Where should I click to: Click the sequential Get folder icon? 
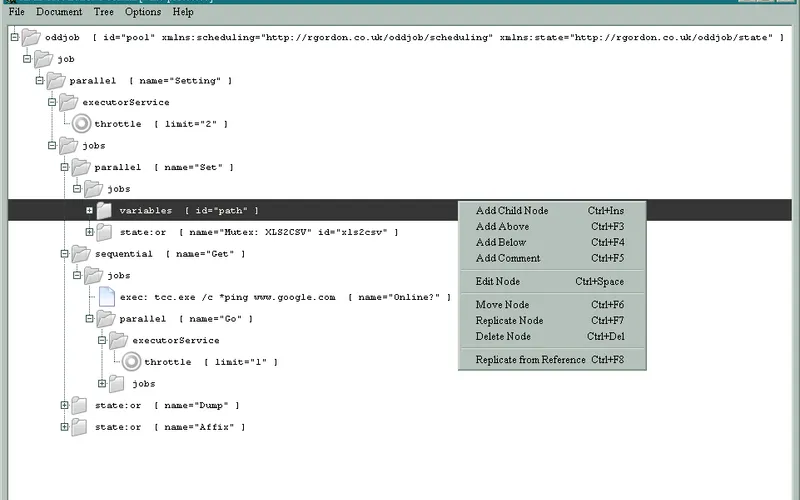(x=81, y=254)
